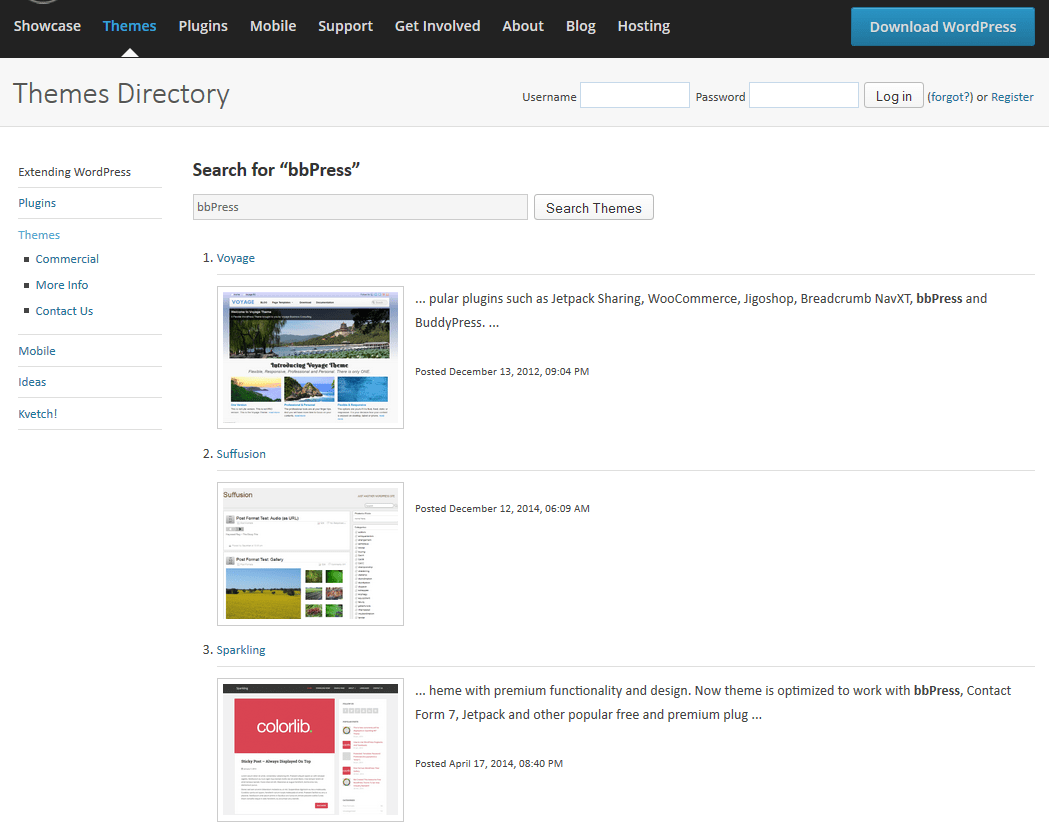Image resolution: width=1049 pixels, height=829 pixels.
Task: Select Commercial in the sidebar
Action: 67,259
